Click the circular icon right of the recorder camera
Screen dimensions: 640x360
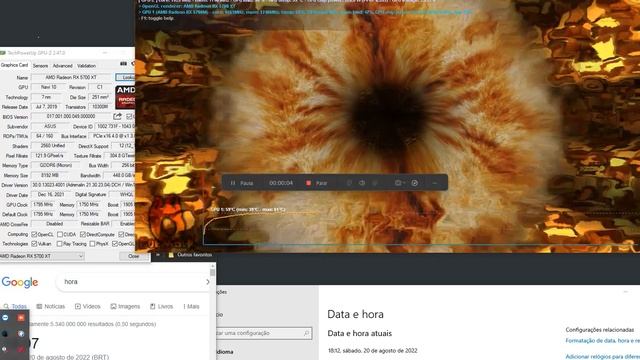pos(415,183)
